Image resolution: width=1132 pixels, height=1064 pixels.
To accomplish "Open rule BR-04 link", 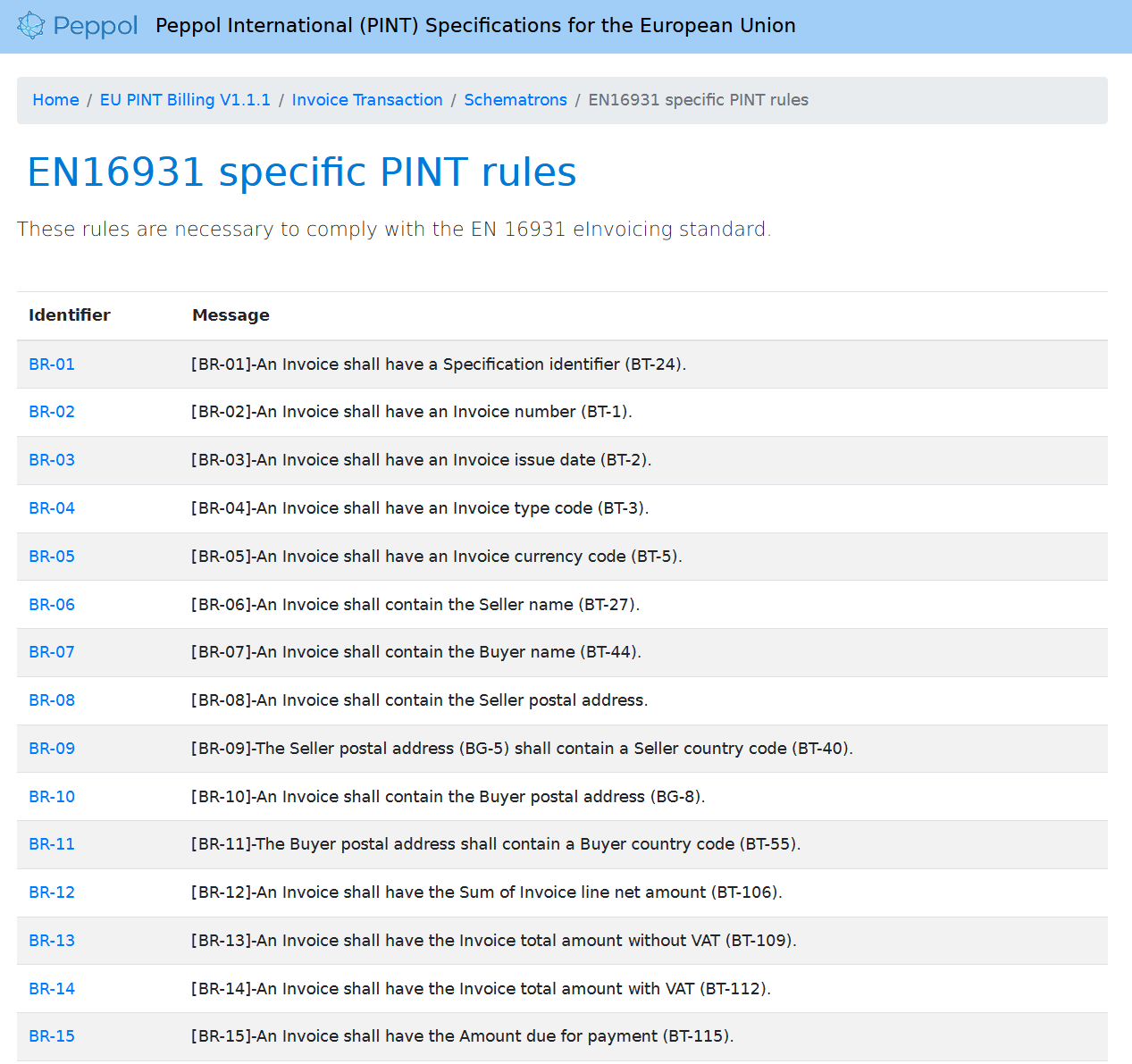I will [x=52, y=508].
